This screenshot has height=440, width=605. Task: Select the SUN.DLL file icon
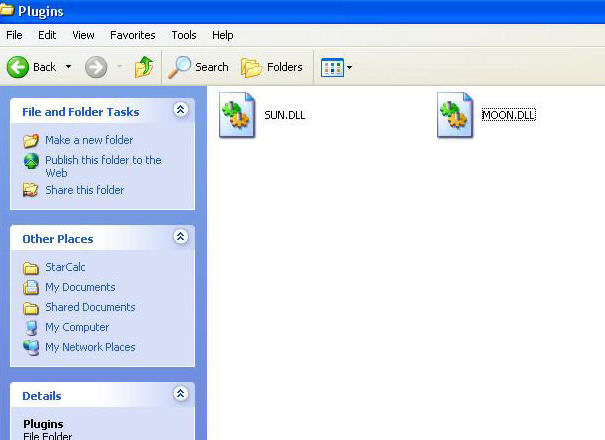[x=237, y=115]
